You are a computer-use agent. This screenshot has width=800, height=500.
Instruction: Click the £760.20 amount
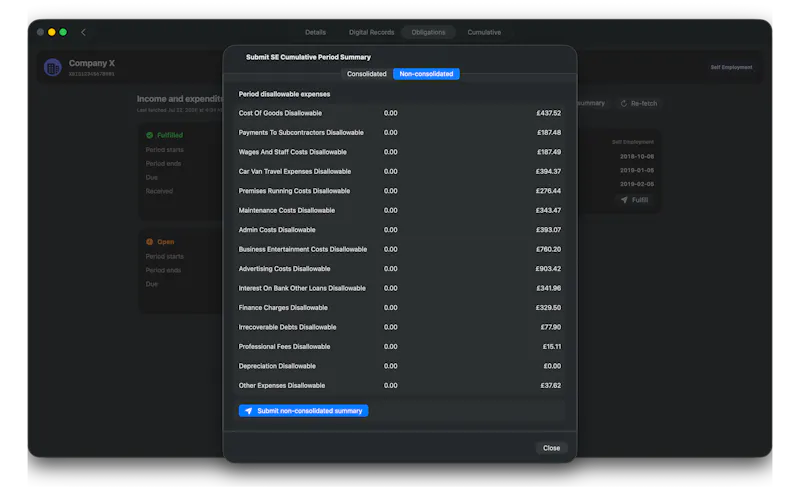[548, 249]
